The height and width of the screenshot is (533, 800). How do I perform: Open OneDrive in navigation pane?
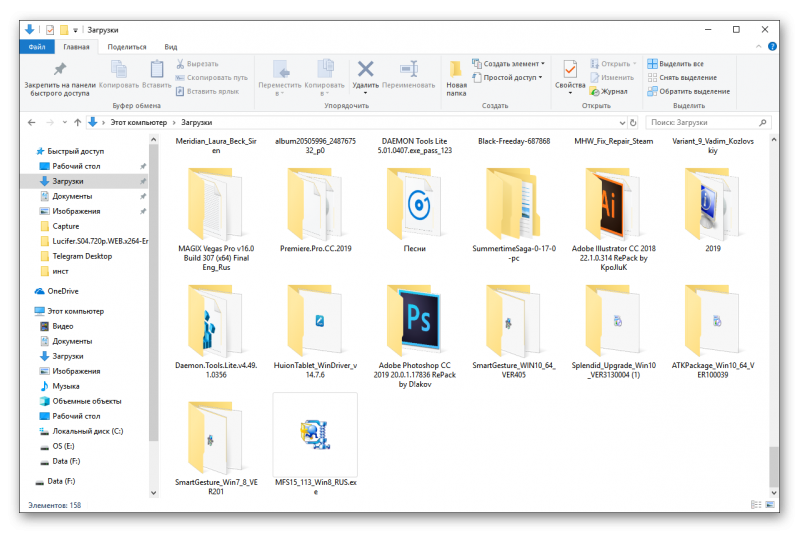coord(63,291)
